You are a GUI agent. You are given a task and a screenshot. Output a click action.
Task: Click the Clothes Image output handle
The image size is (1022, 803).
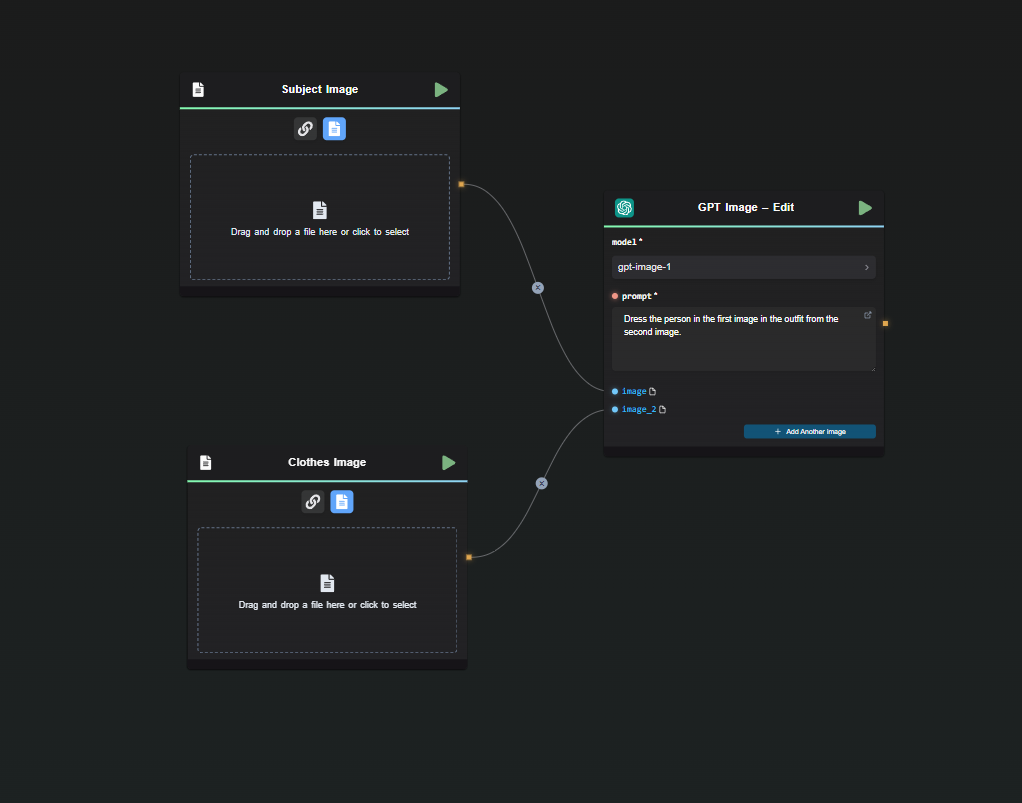[x=469, y=557]
